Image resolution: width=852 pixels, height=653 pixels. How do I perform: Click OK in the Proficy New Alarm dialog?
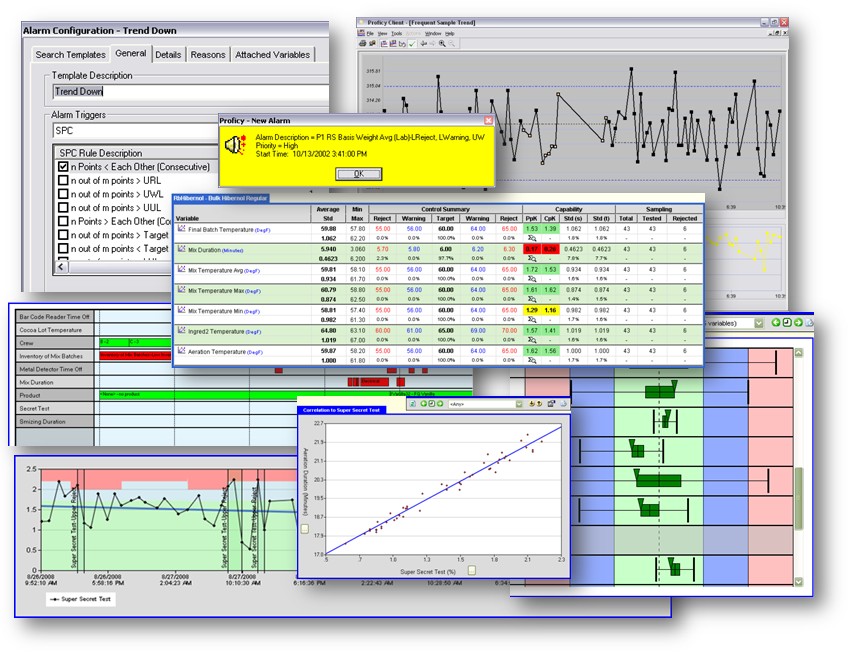(x=359, y=174)
